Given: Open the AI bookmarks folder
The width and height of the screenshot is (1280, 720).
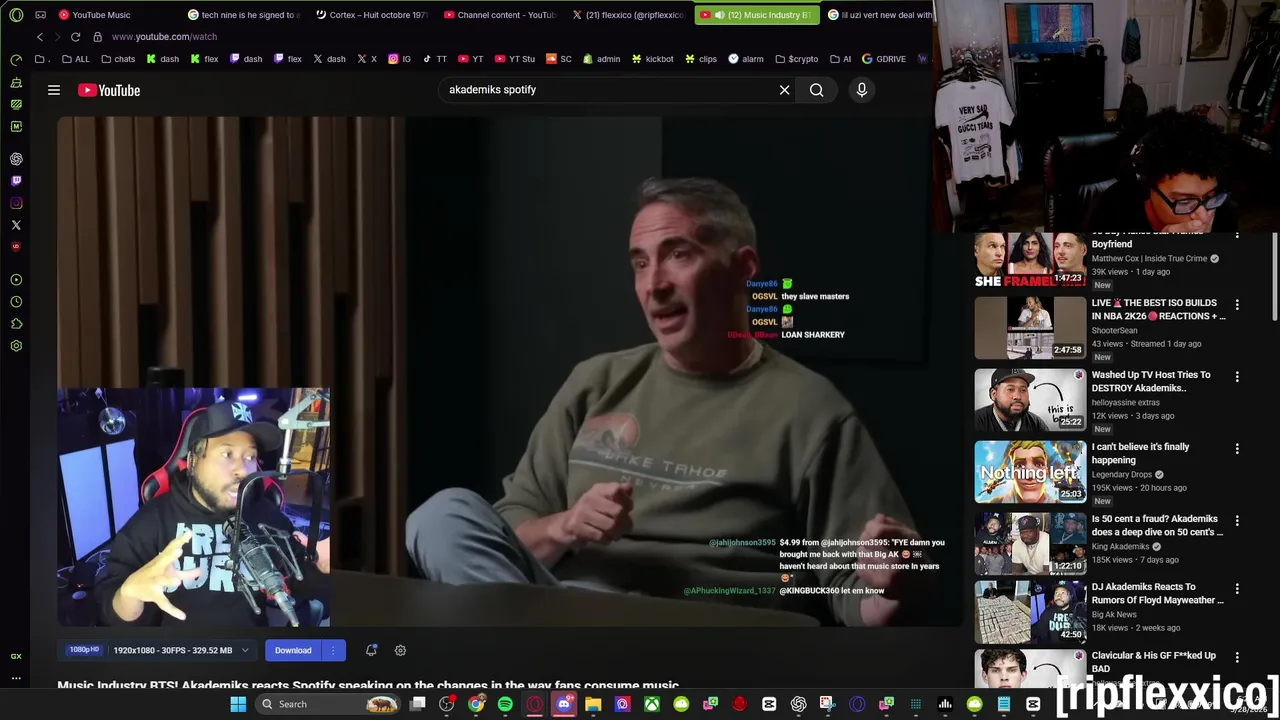Looking at the screenshot, I should pyautogui.click(x=840, y=59).
